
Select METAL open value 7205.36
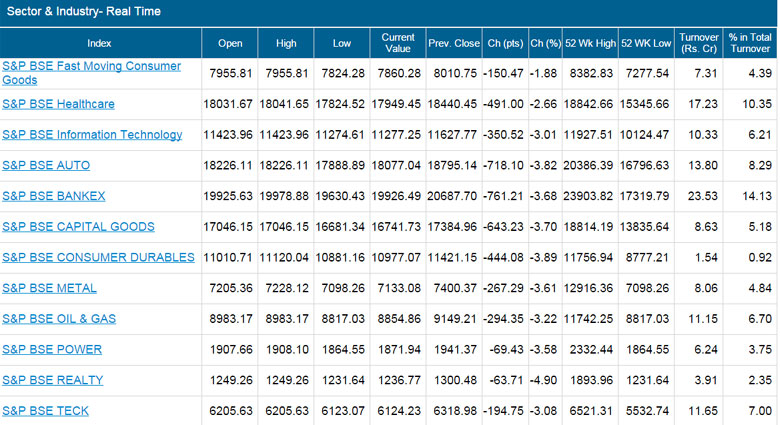pyautogui.click(x=231, y=288)
